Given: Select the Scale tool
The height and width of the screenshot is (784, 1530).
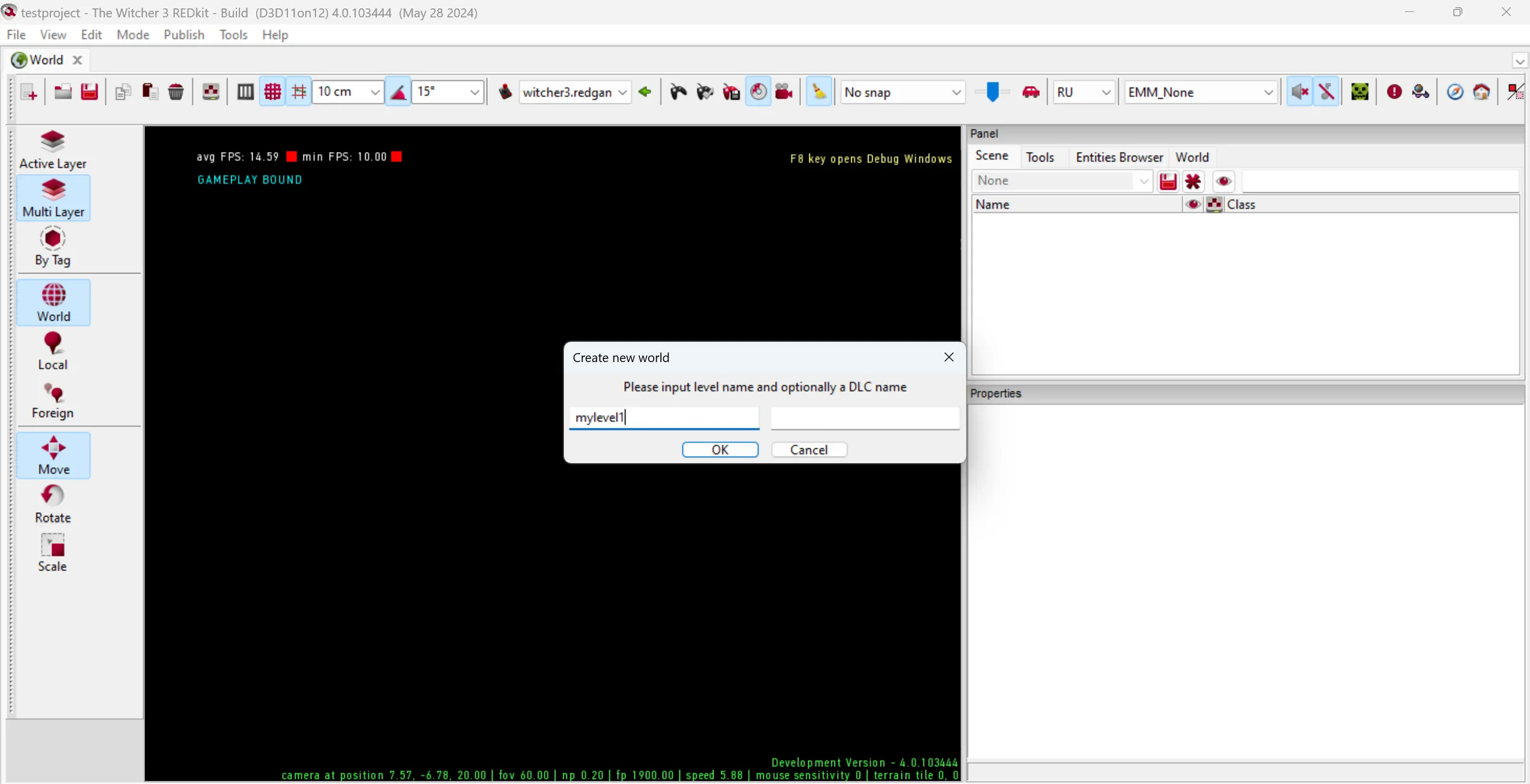Looking at the screenshot, I should 53,552.
